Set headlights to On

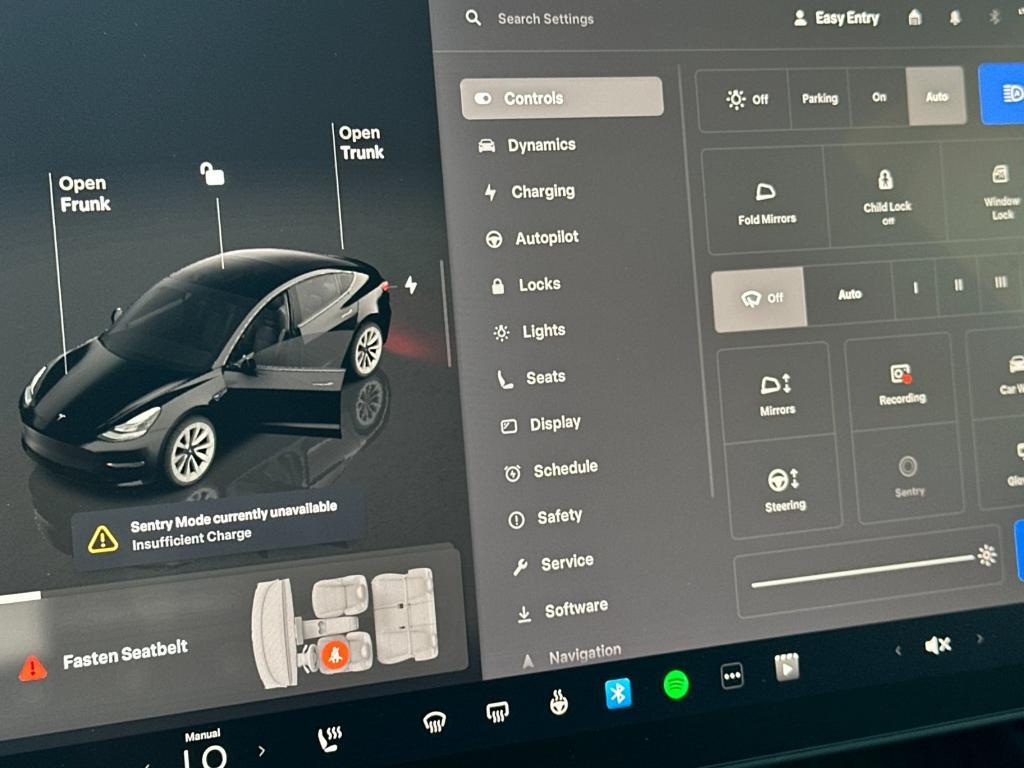[879, 97]
